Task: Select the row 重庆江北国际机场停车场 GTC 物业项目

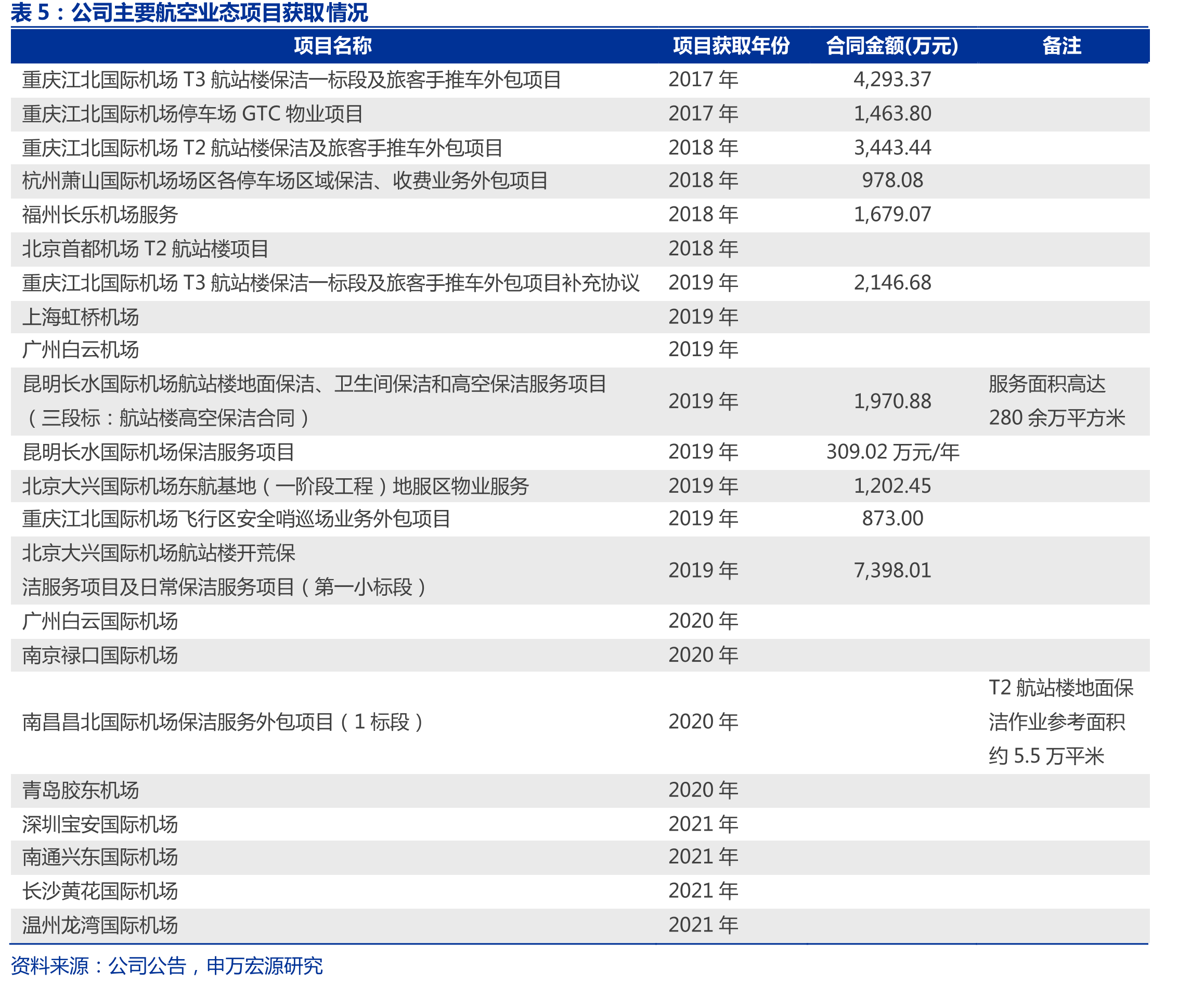Action: click(580, 114)
